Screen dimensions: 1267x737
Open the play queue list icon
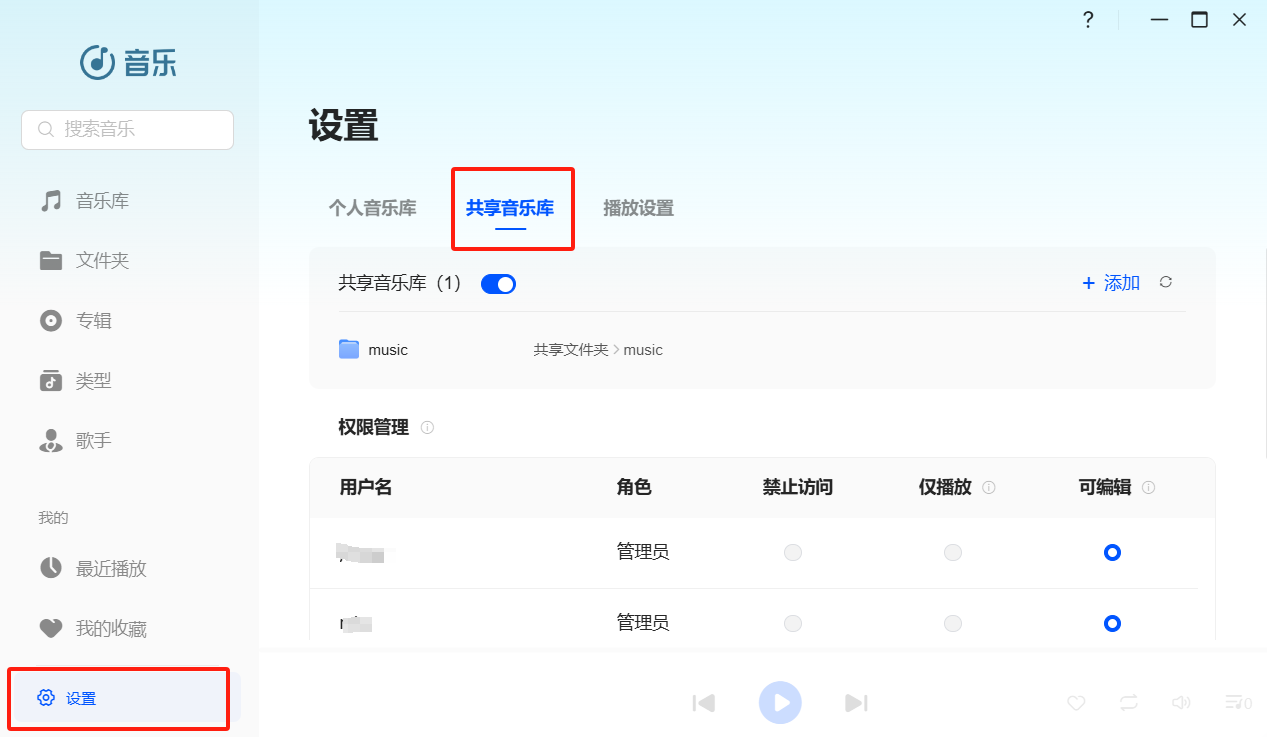1237,703
